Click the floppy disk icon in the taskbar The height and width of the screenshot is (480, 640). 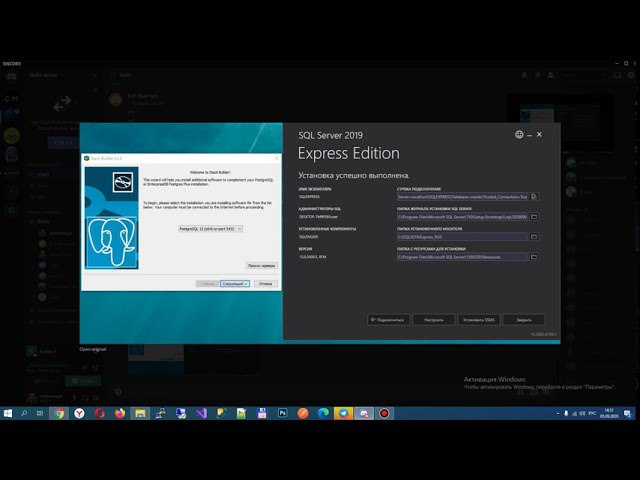coord(262,413)
